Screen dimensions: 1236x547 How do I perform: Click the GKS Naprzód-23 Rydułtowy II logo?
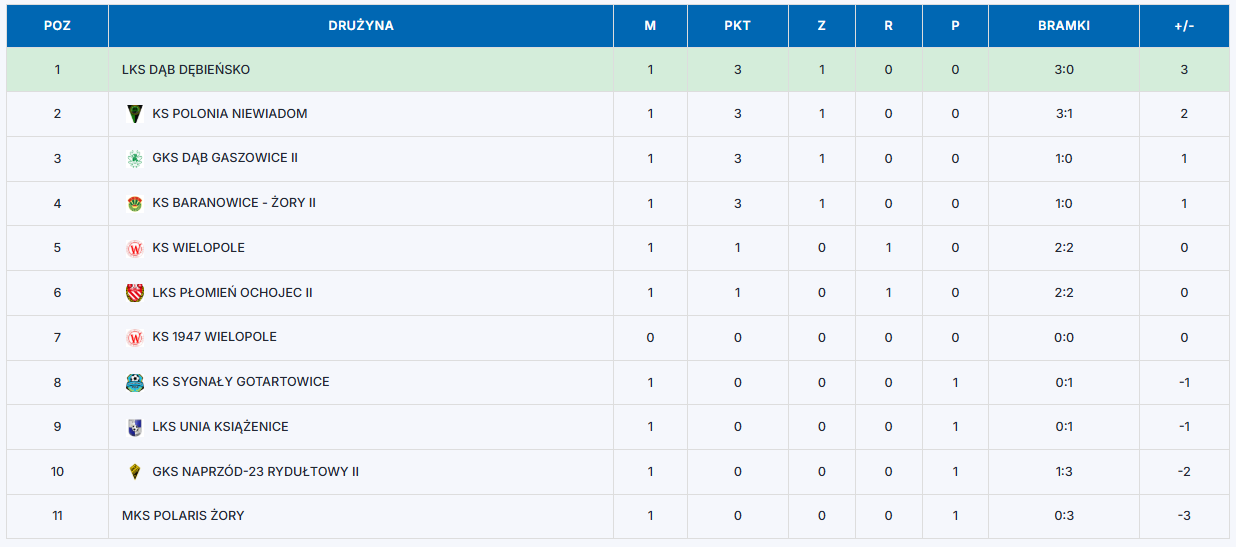pyautogui.click(x=135, y=471)
